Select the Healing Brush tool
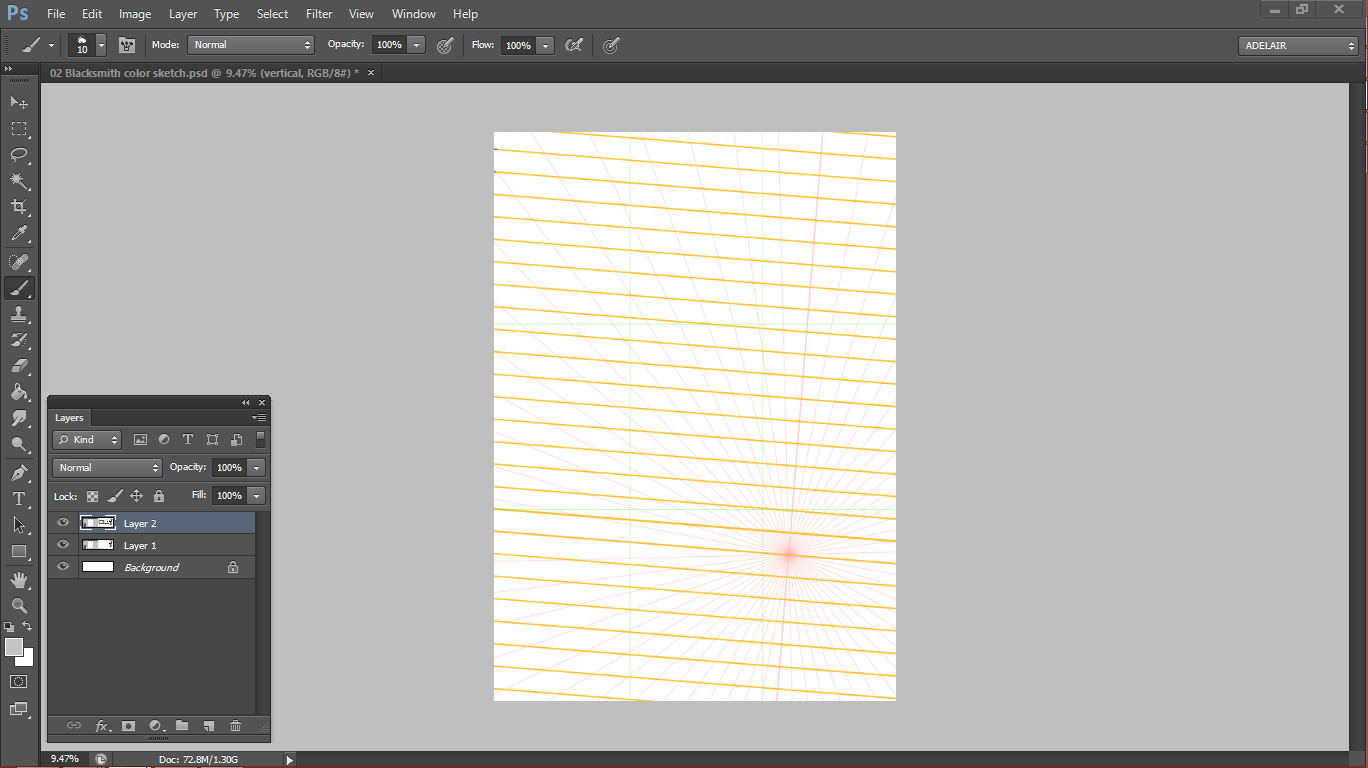The image size is (1368, 768). click(x=19, y=262)
